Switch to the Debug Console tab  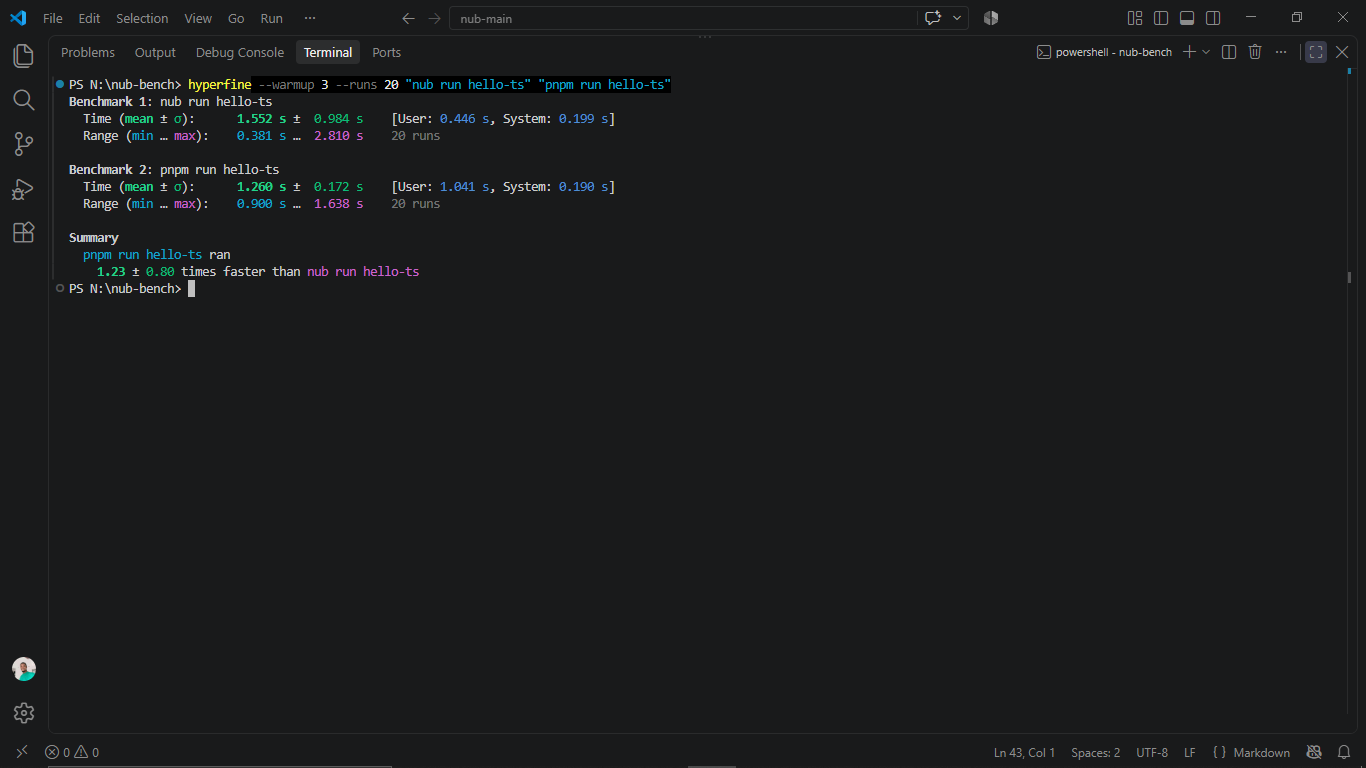[240, 52]
